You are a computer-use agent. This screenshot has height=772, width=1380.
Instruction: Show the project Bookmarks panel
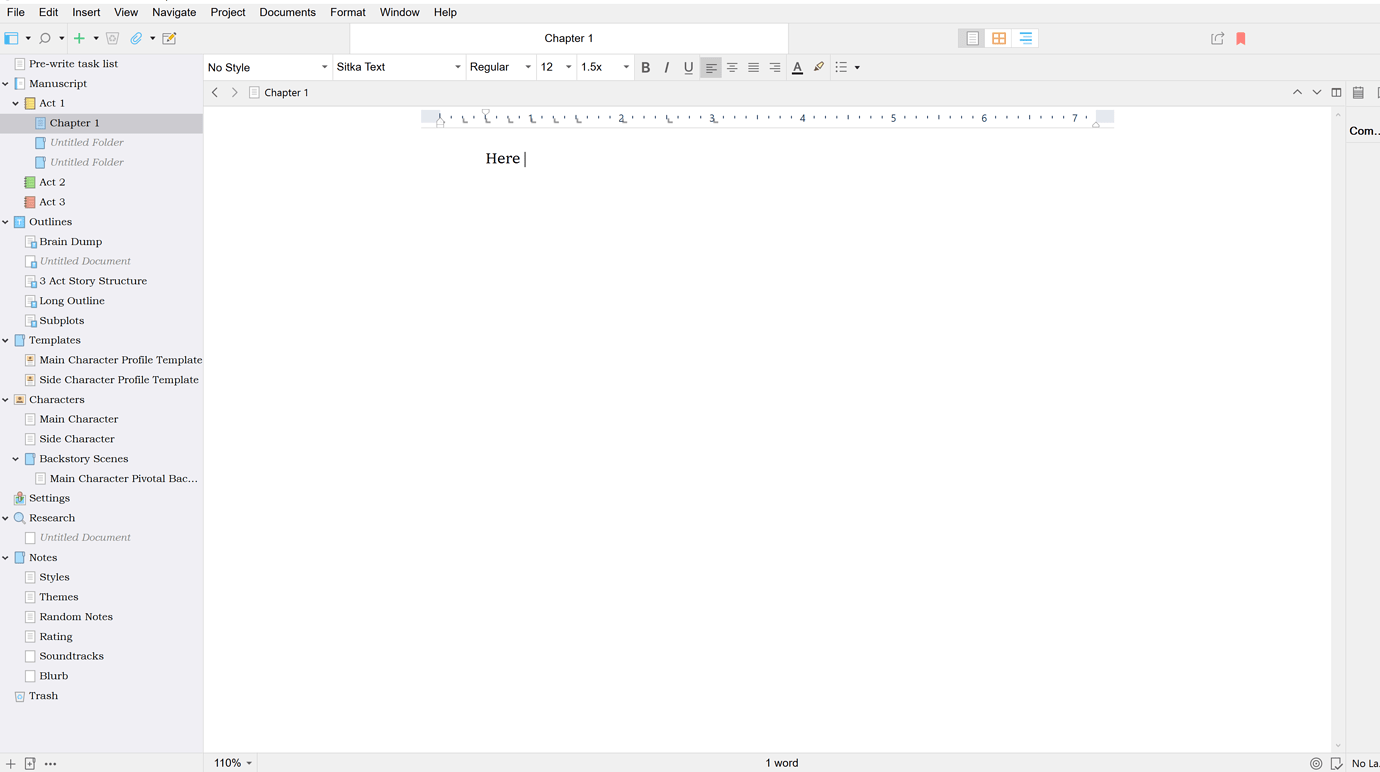click(x=1241, y=37)
